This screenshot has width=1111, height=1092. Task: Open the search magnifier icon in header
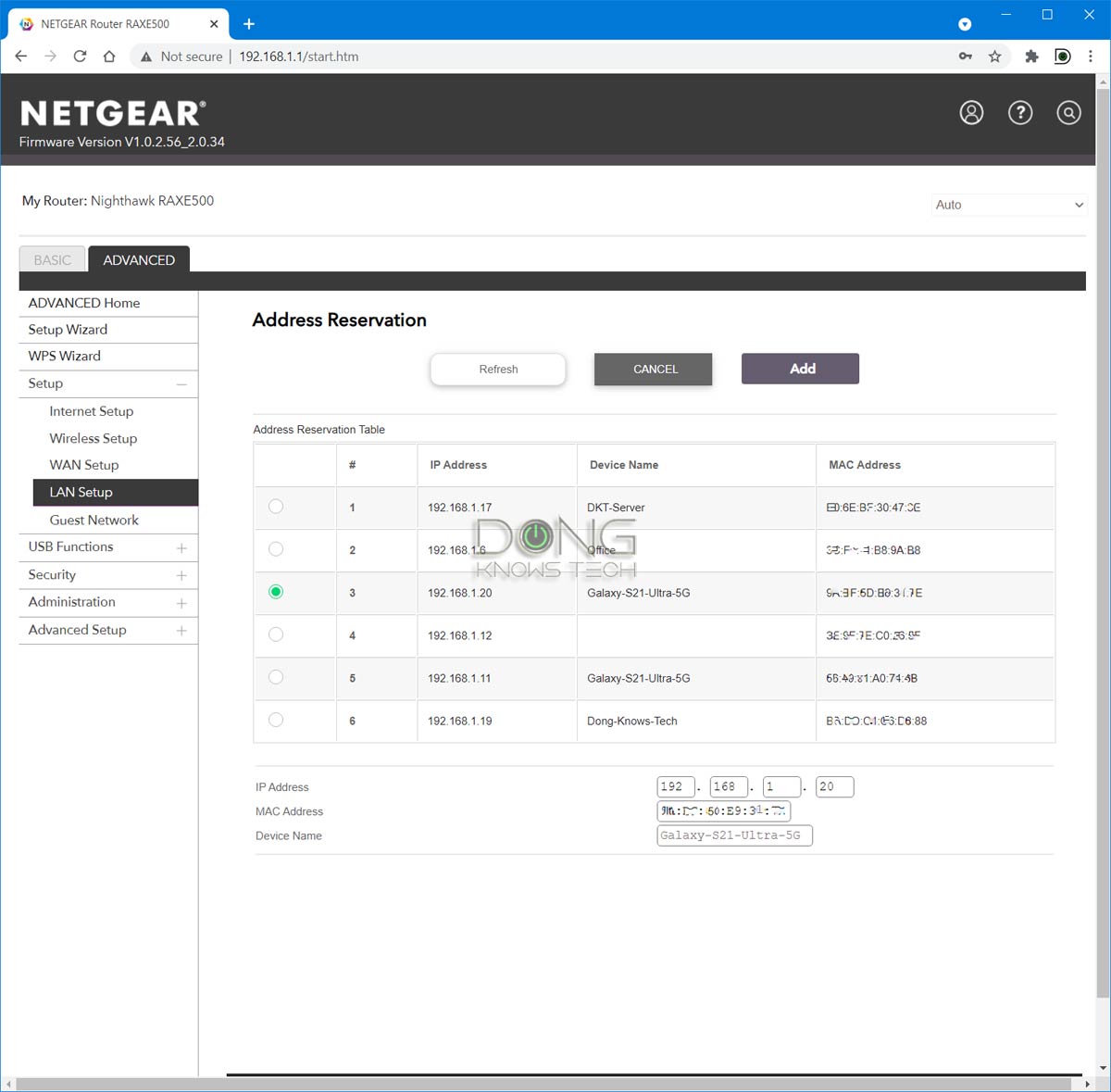1068,113
